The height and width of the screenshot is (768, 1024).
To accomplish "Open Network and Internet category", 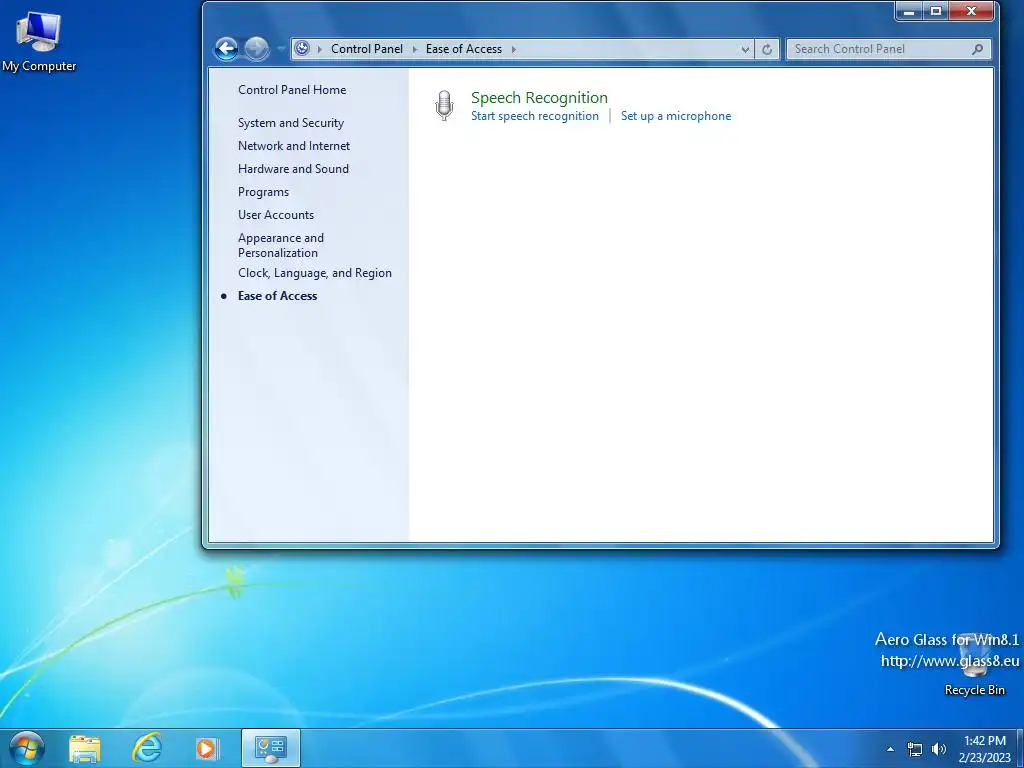I will (x=294, y=146).
